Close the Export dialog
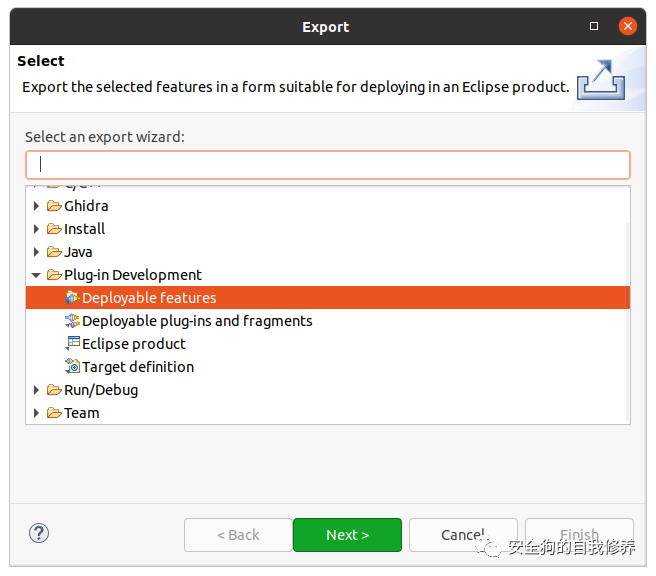656x576 pixels. 628,26
